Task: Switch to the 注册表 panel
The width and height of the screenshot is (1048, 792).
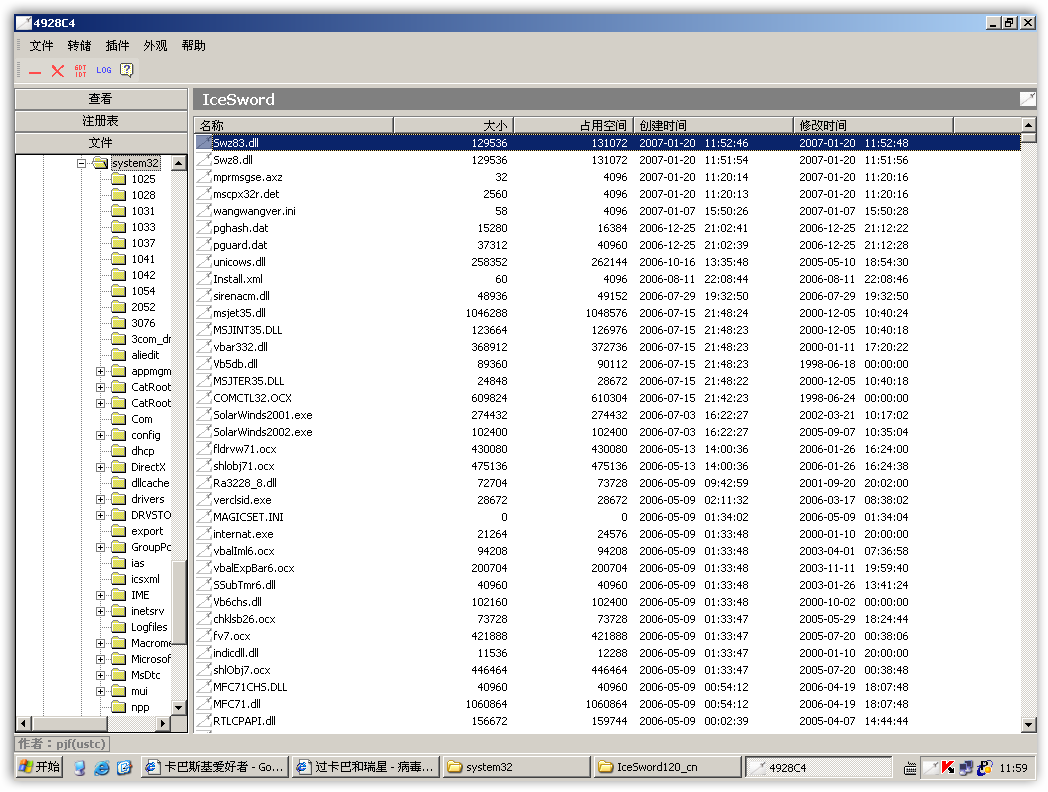Action: [101, 121]
